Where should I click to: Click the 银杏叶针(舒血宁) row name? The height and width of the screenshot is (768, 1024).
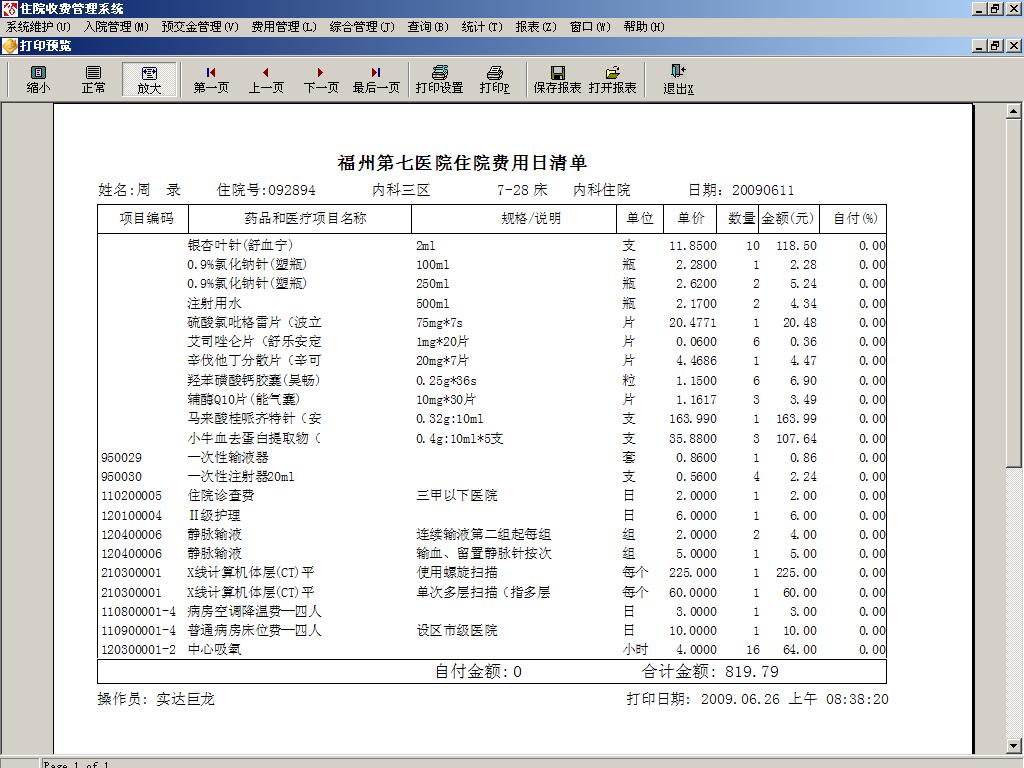[x=240, y=246]
